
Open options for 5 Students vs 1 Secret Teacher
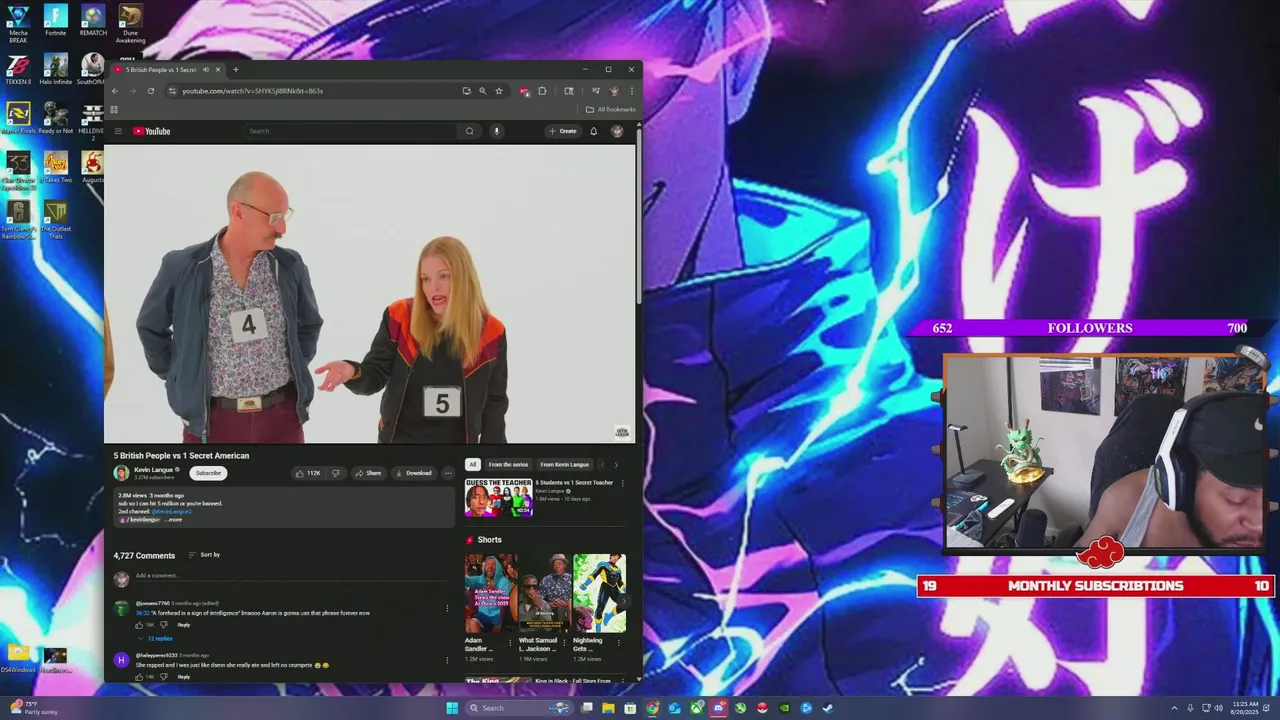click(x=623, y=483)
